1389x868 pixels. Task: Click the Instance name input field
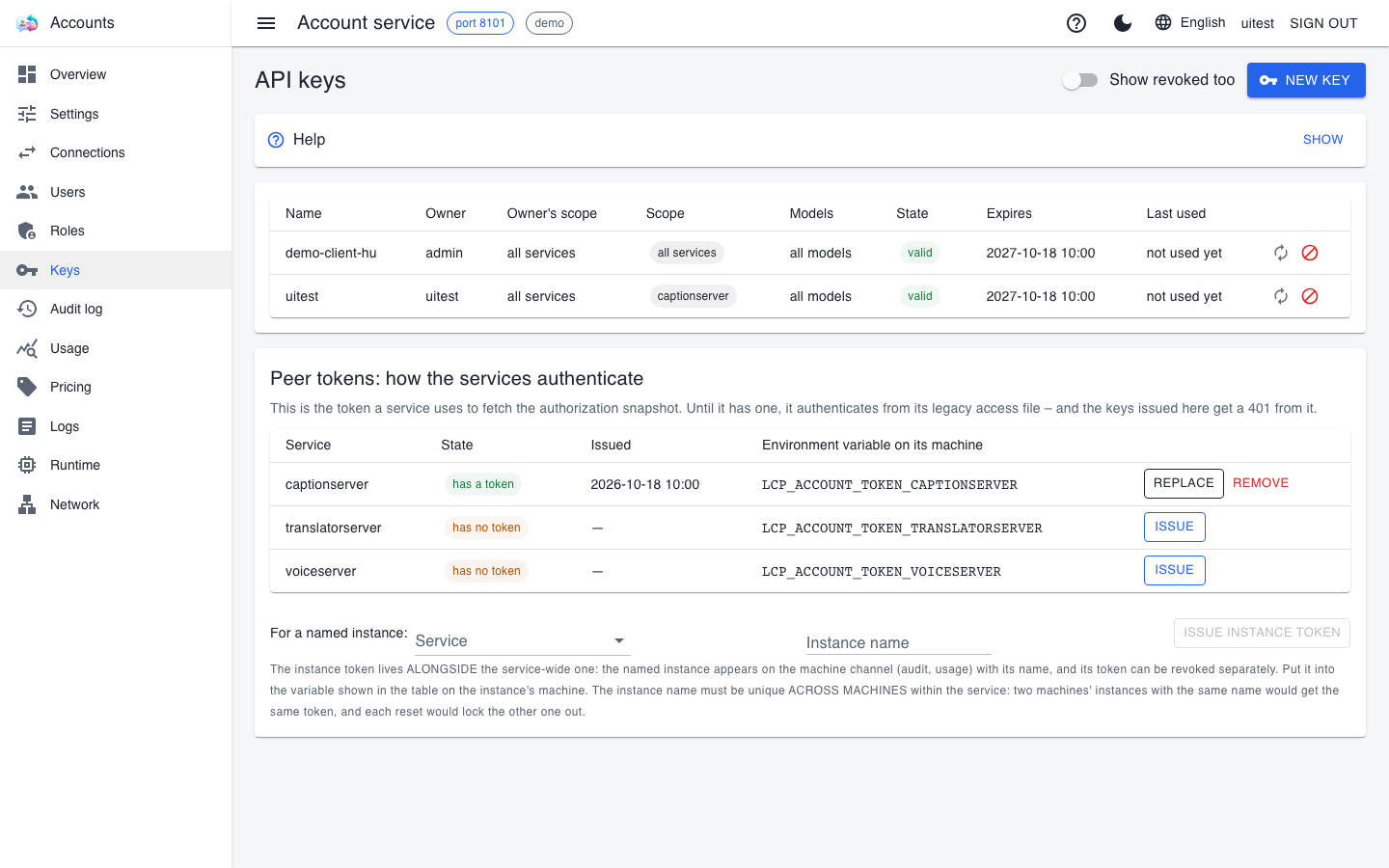[x=899, y=642]
